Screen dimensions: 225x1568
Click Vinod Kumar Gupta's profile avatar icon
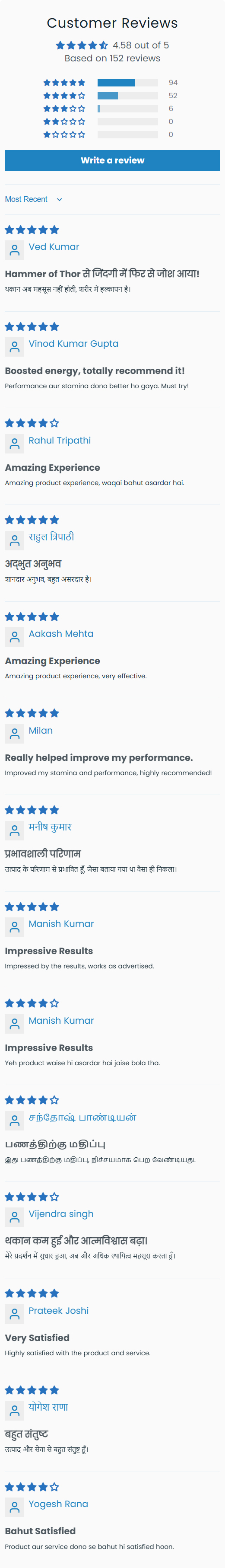15,346
